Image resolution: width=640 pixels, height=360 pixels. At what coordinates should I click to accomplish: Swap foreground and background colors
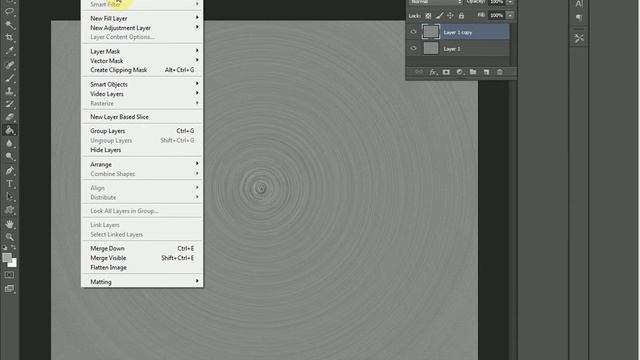[13, 247]
